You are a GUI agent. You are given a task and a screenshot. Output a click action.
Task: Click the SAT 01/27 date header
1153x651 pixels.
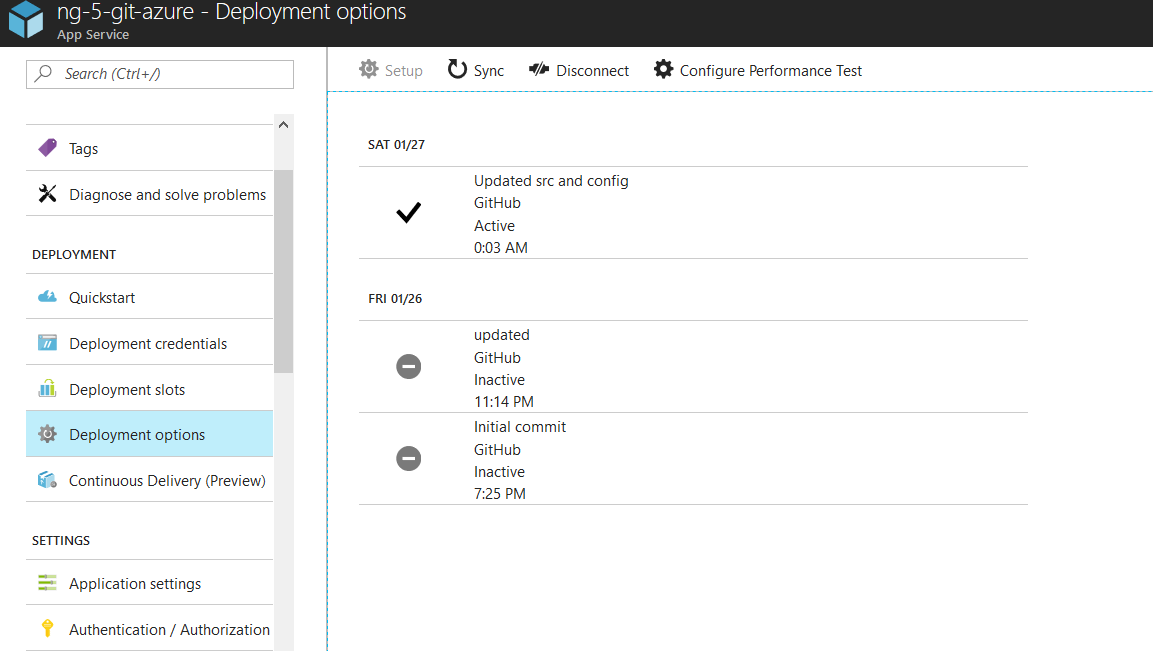click(396, 145)
